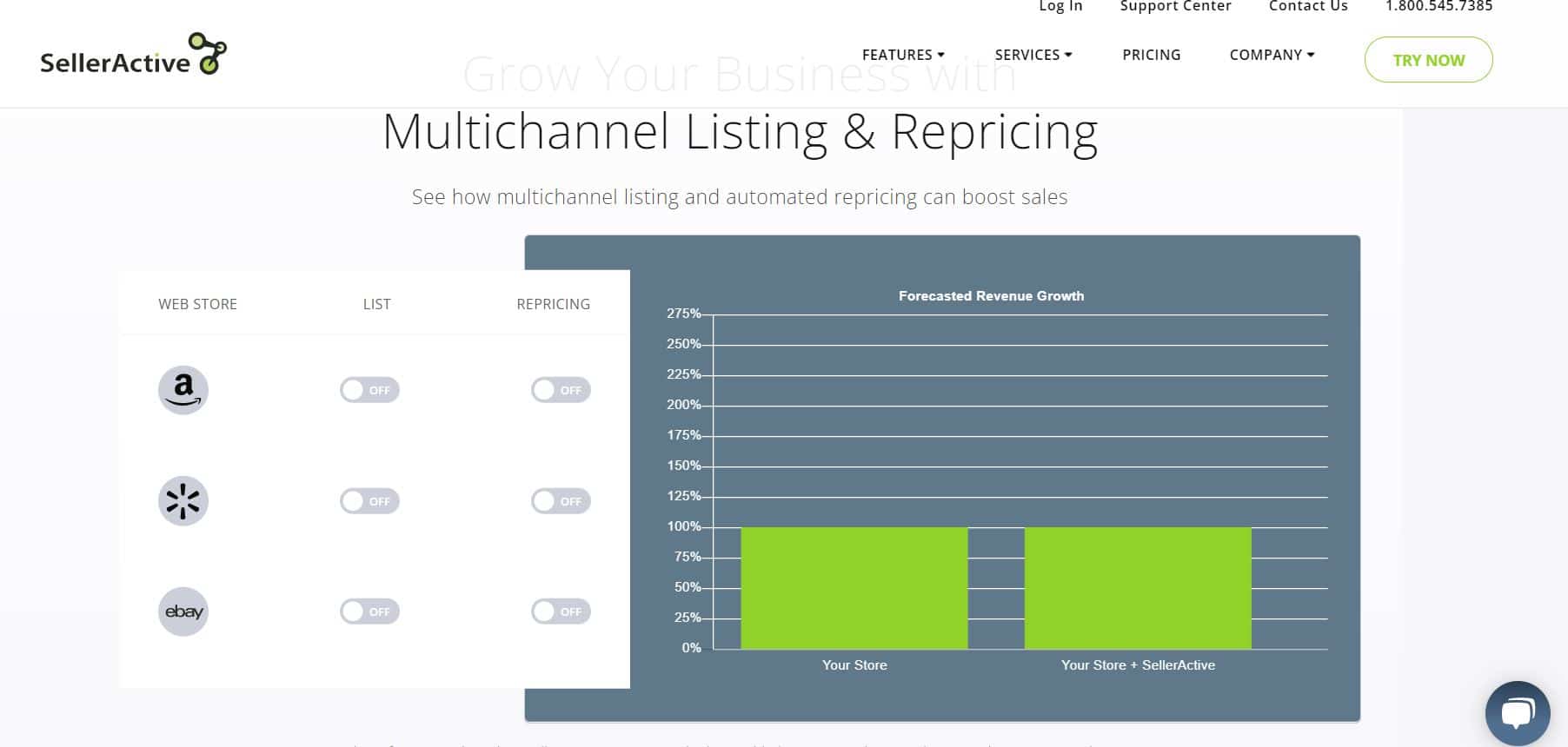
Task: Toggle Amazon List switch on
Action: pyautogui.click(x=369, y=390)
